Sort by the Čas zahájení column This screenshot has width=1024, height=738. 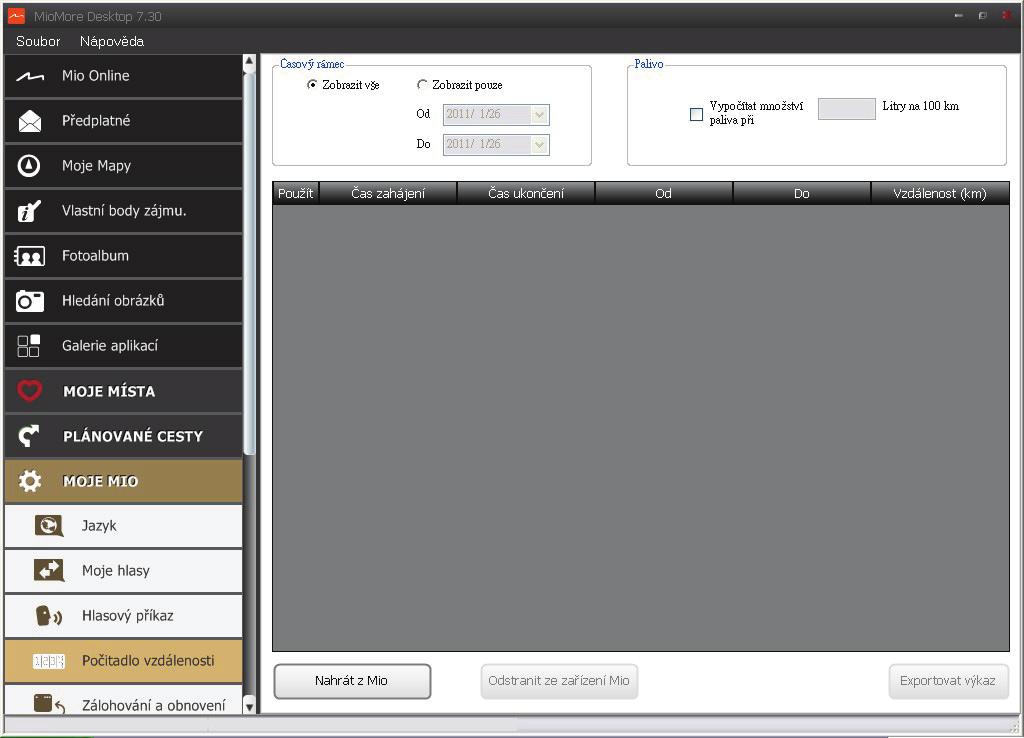pos(388,193)
